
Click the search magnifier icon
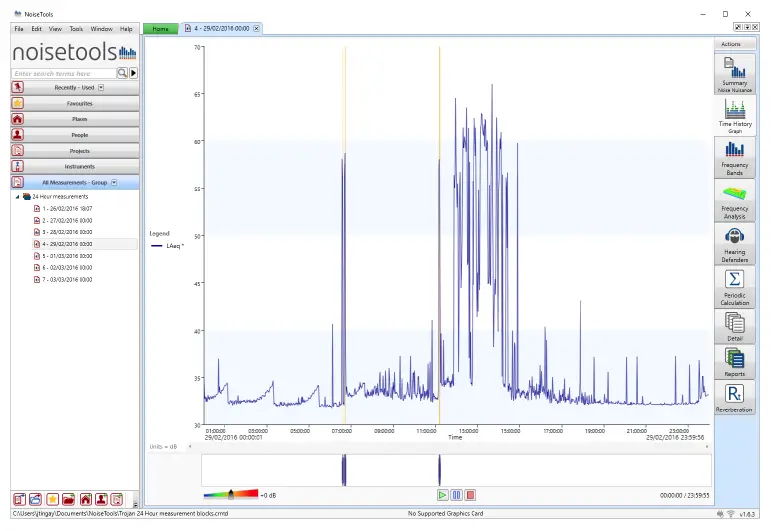coord(122,73)
